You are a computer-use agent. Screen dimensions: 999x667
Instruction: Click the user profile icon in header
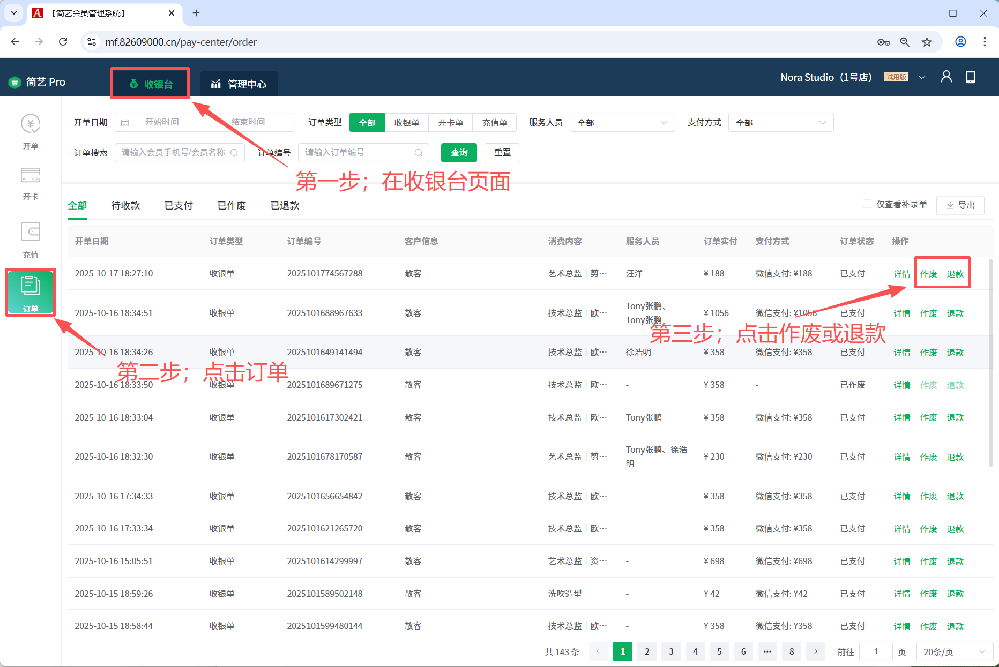[946, 78]
